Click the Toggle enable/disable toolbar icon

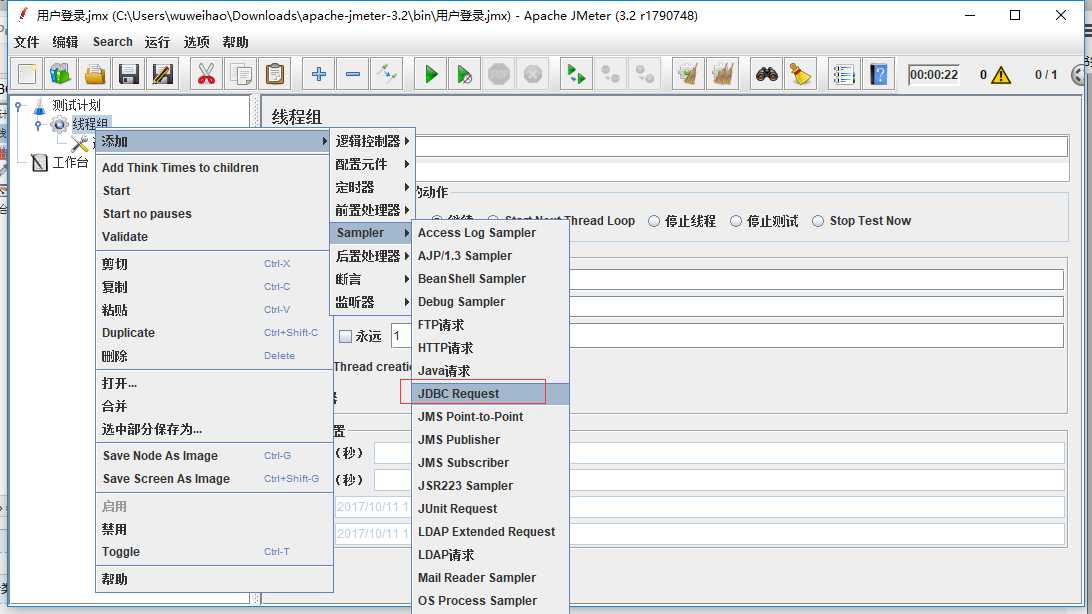point(387,74)
